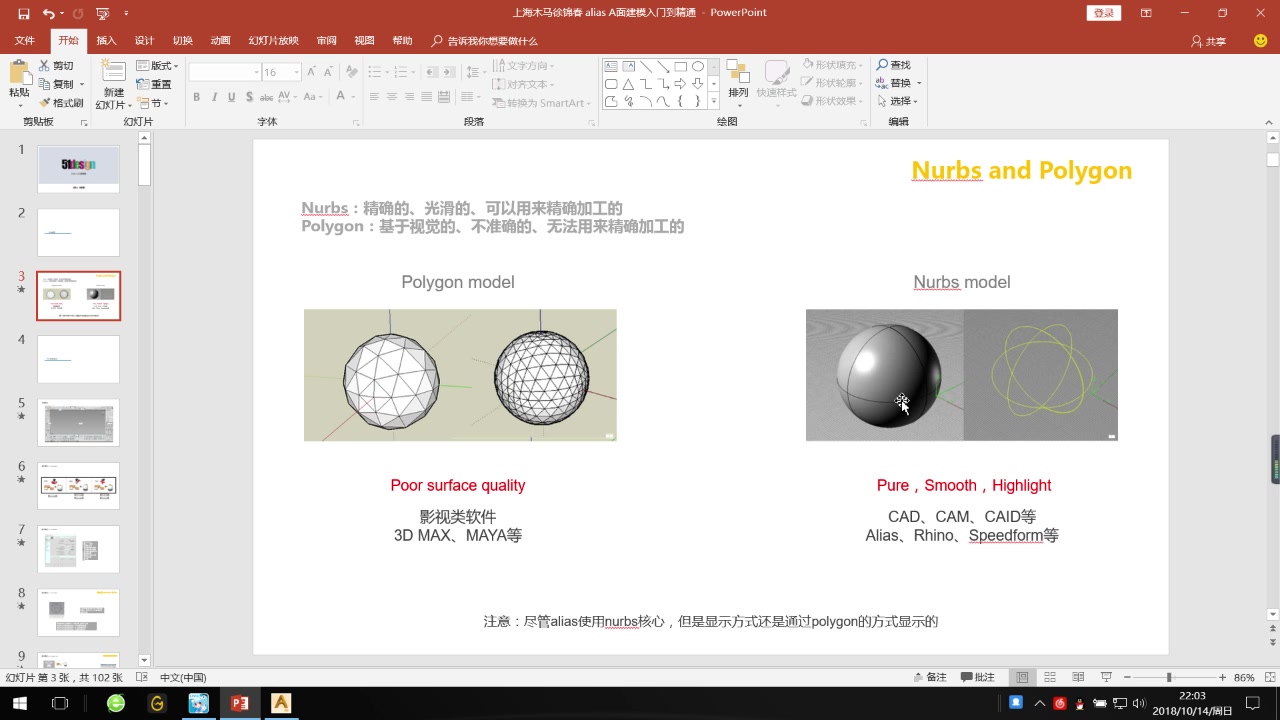Switch to Slide Sorter view in status bar
The image size is (1280, 720).
[1050, 677]
